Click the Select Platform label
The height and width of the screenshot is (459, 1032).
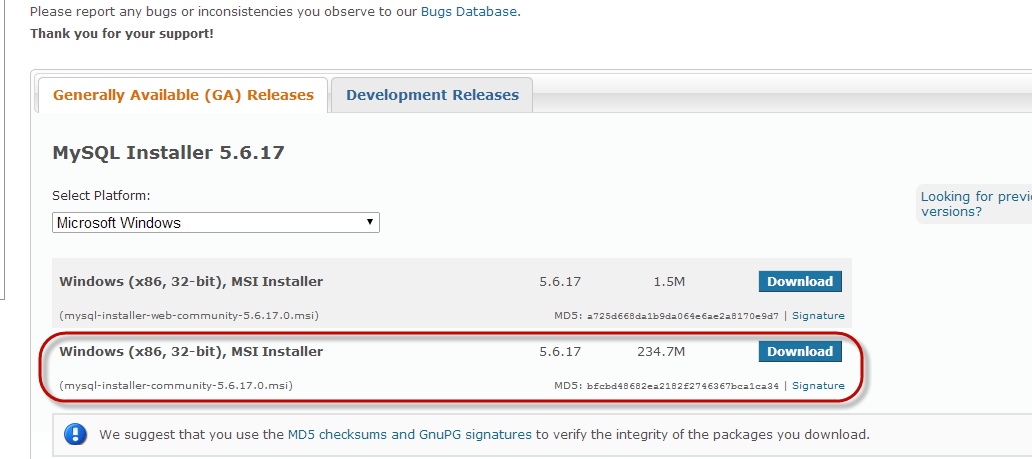pos(101,196)
